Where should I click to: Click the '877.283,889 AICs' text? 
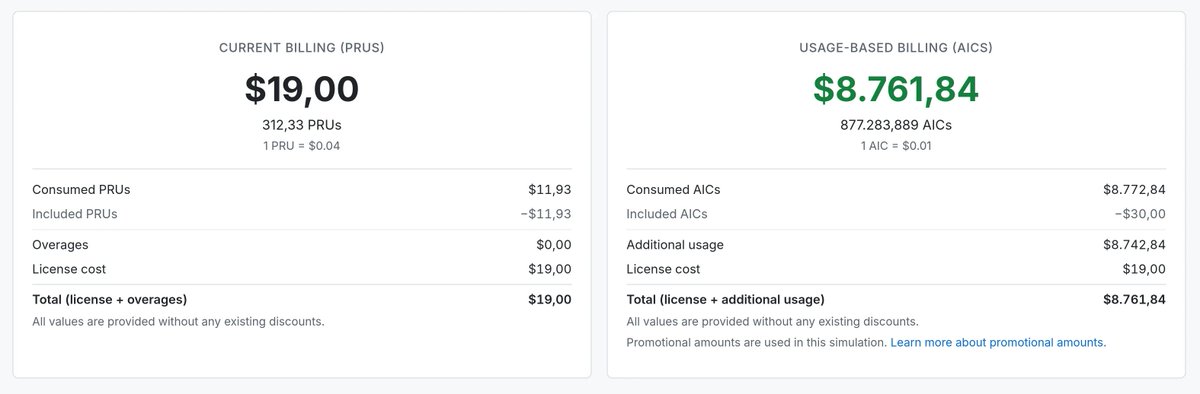click(x=896, y=125)
